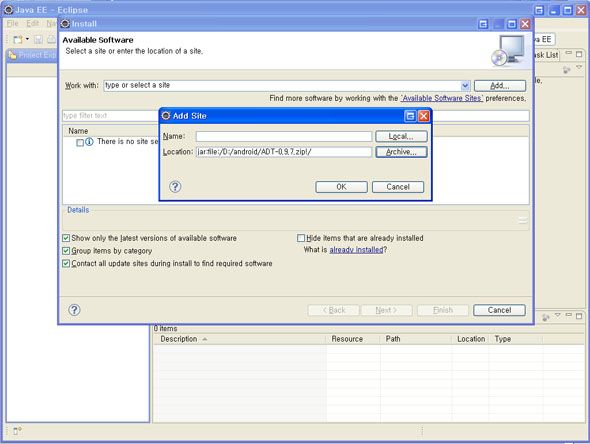Open help icon in Add Site dialog

[175, 187]
